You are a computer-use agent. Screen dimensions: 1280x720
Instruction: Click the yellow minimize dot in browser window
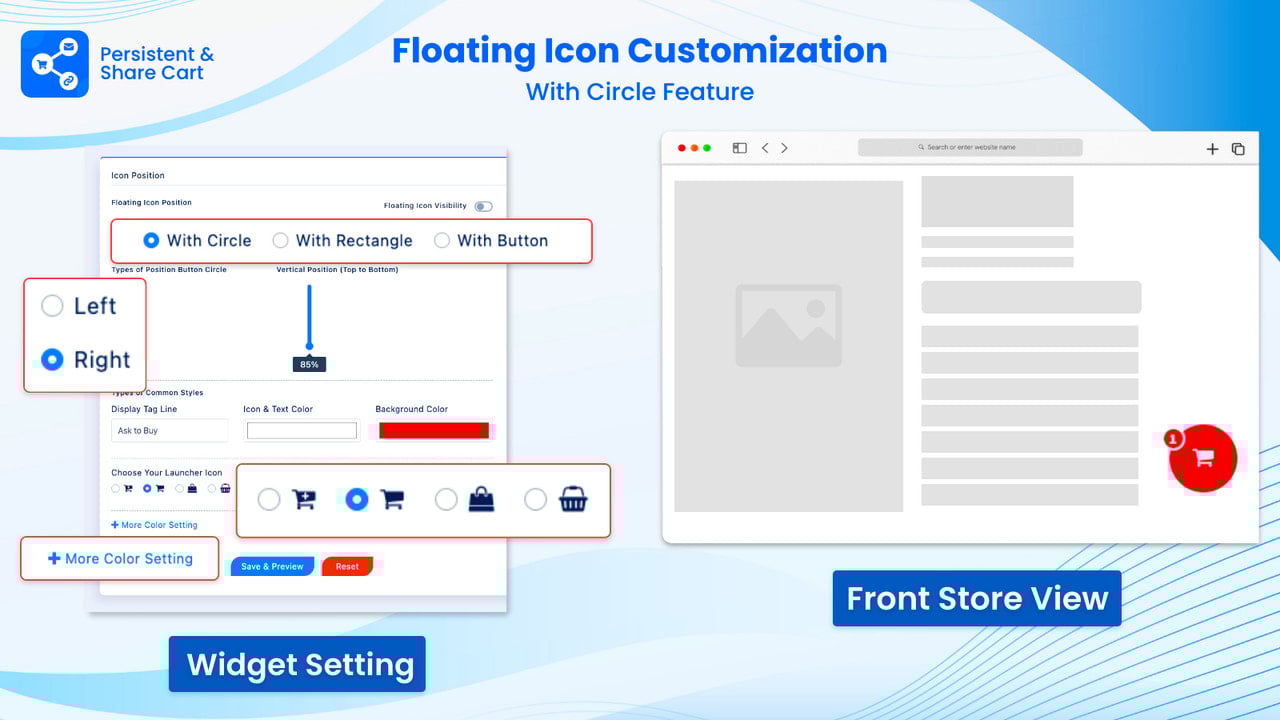(695, 148)
